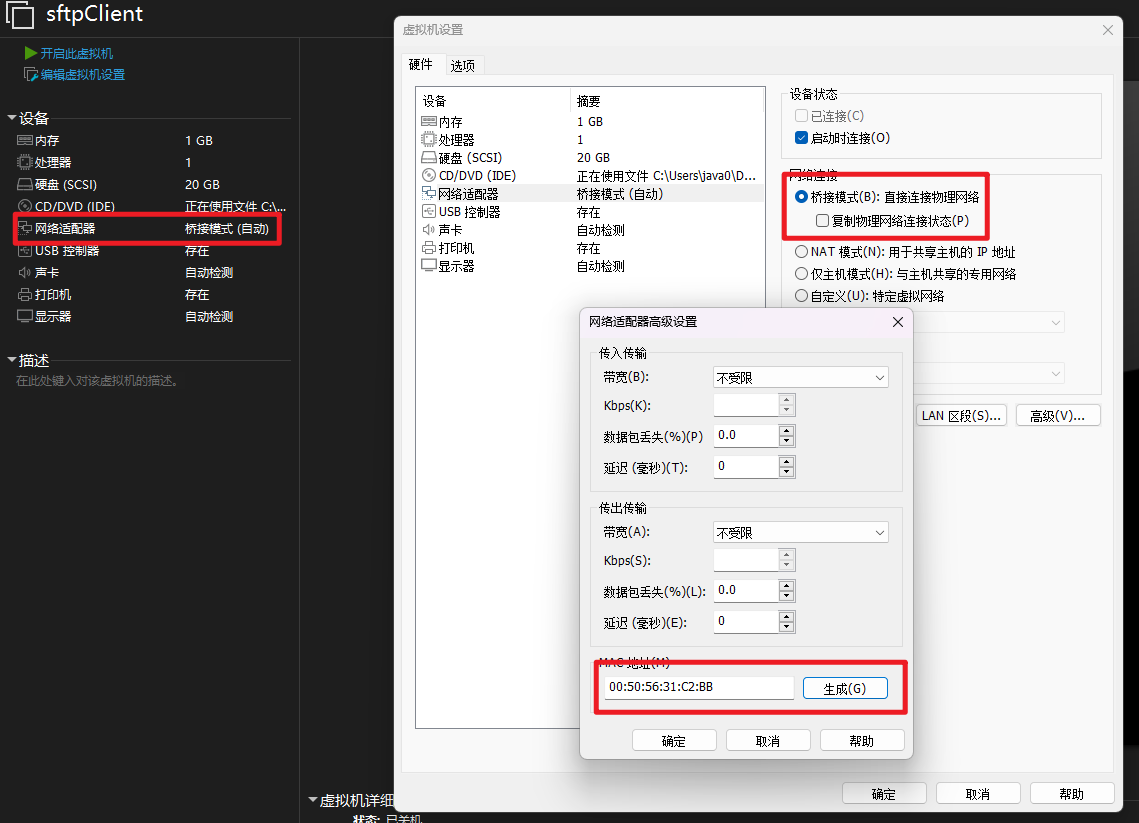Select the printer icon in hardware list

[429, 248]
